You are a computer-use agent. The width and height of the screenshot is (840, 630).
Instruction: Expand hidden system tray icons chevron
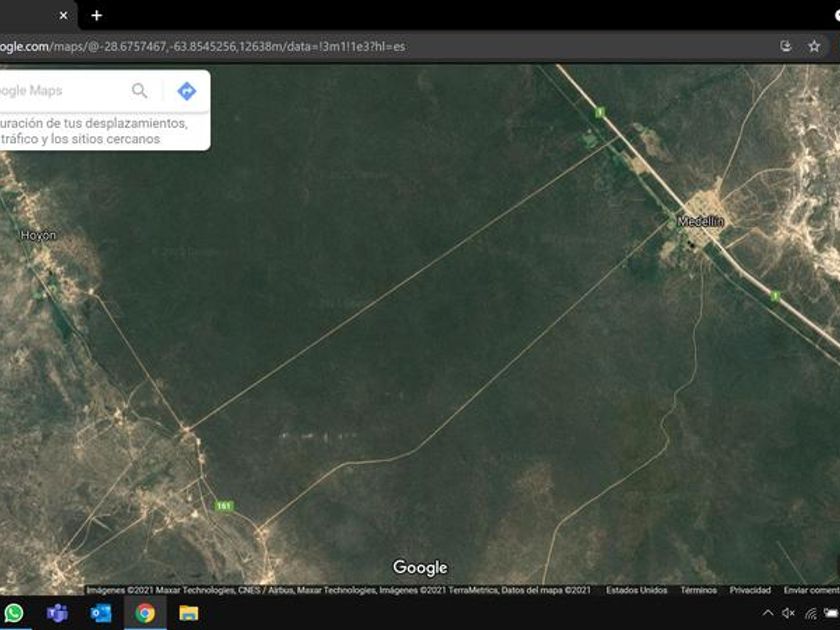(x=767, y=613)
